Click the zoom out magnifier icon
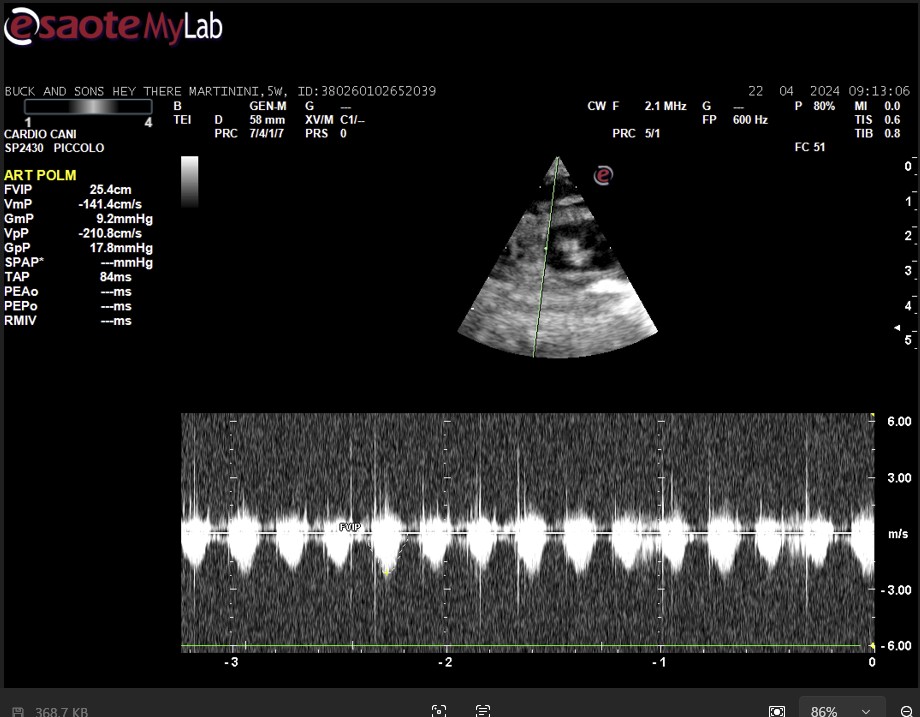 pyautogui.click(x=907, y=711)
